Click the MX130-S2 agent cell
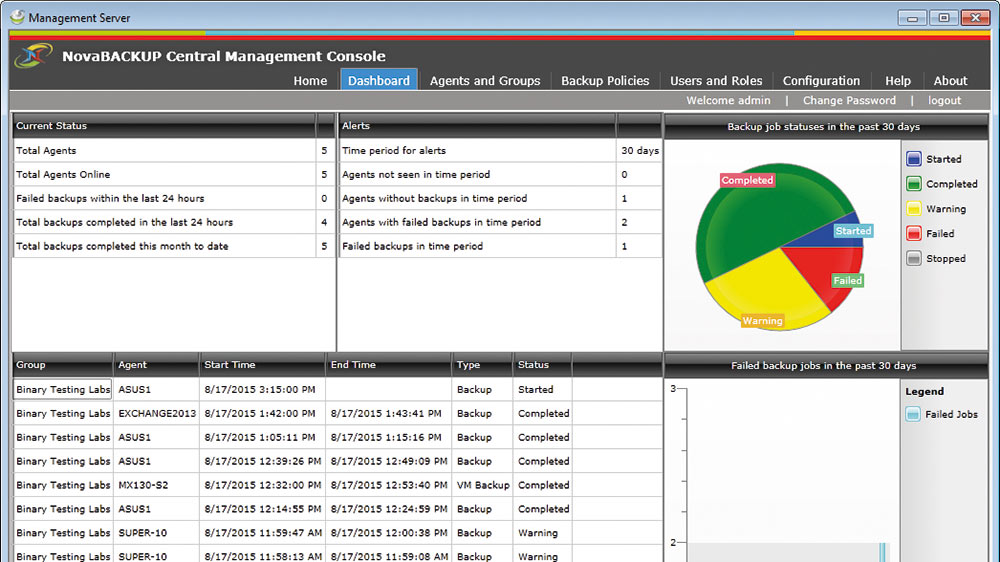1000x562 pixels. pos(157,485)
